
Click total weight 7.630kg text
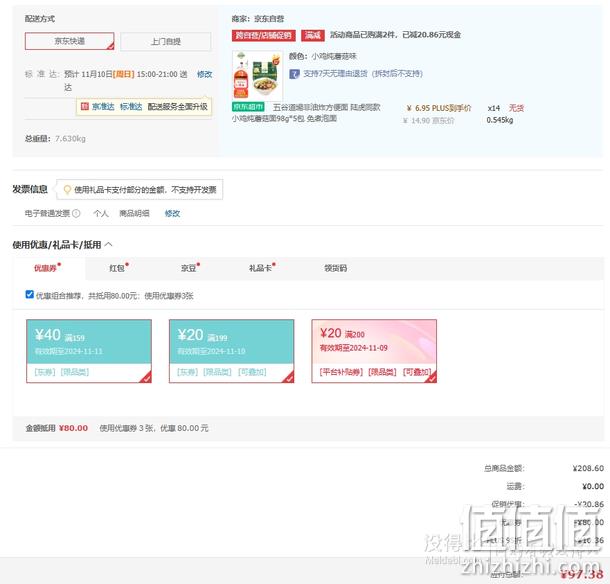[70, 139]
